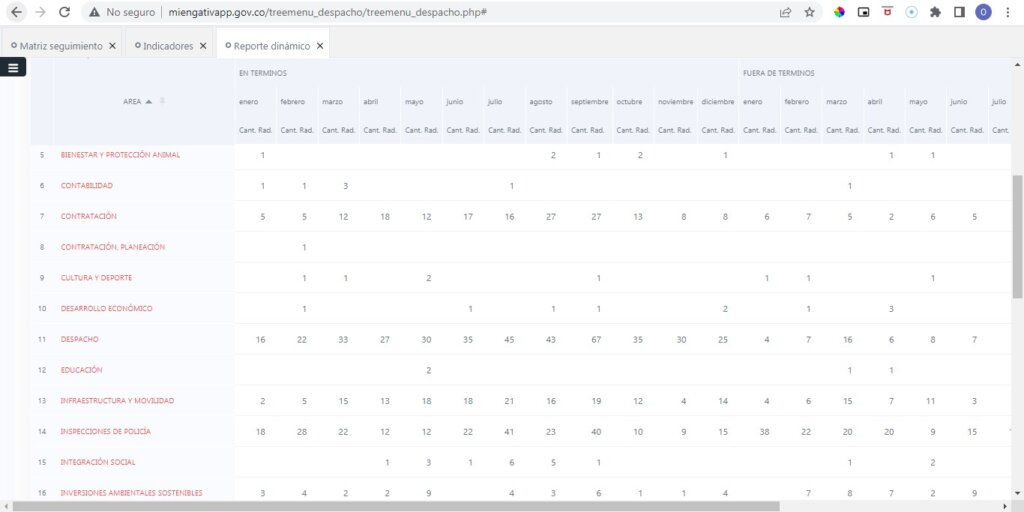Click the forward navigation arrow
Screen dimensions: 1024x512
[40, 12]
